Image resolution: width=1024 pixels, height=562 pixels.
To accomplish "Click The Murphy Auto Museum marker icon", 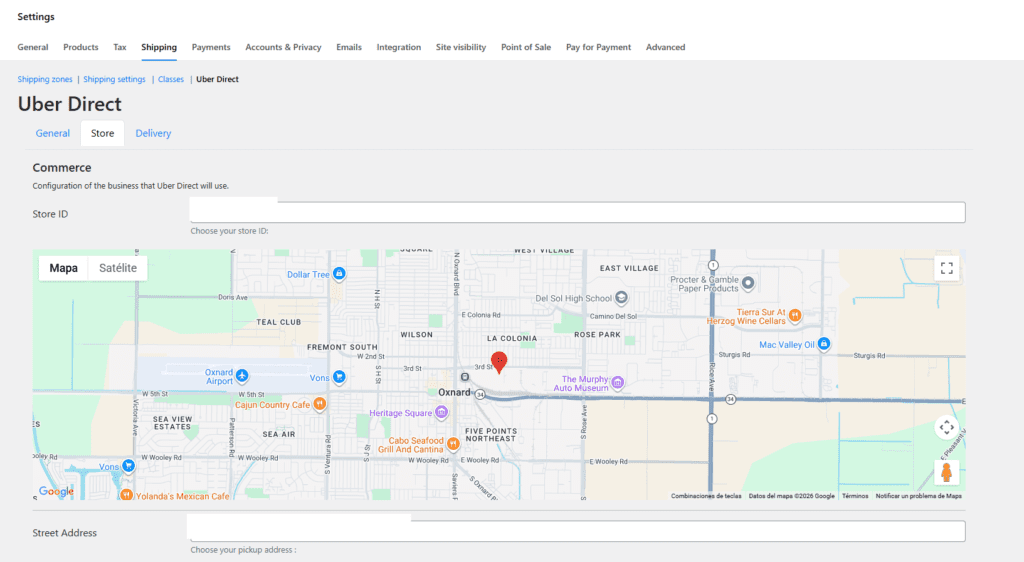I will click(617, 382).
